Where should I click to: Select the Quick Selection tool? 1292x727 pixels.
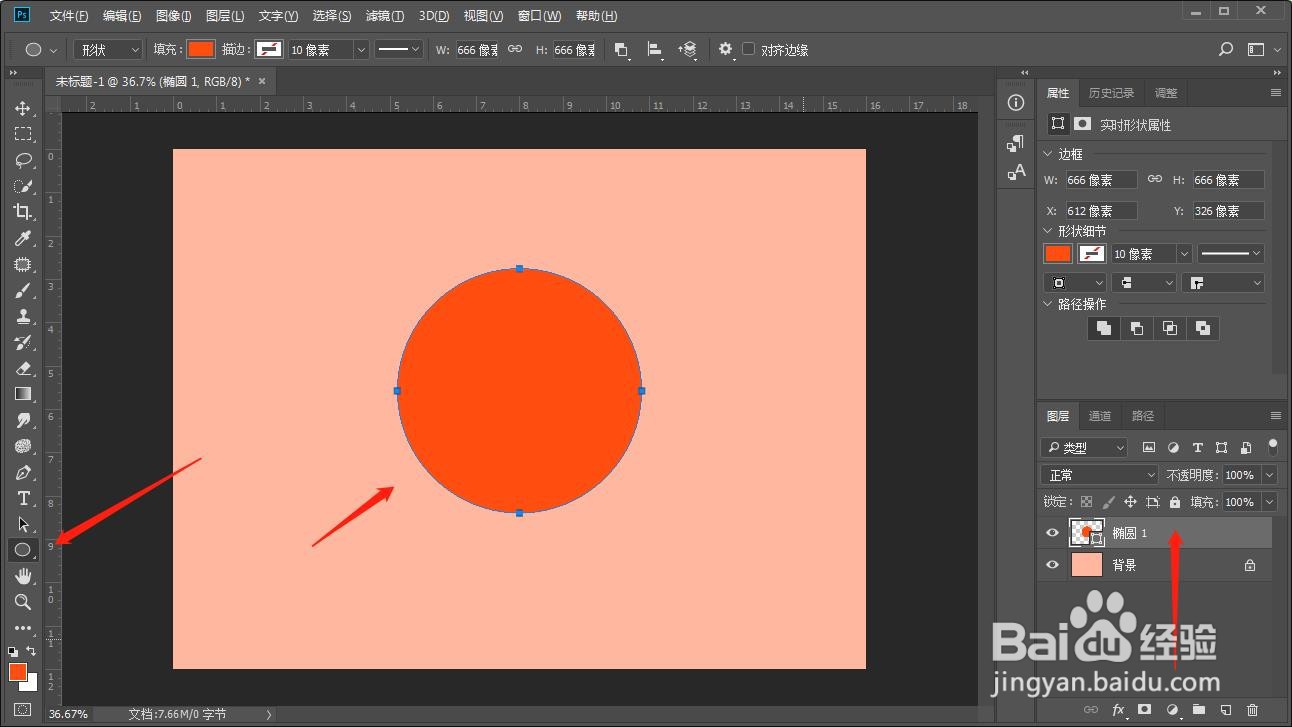pyautogui.click(x=22, y=186)
